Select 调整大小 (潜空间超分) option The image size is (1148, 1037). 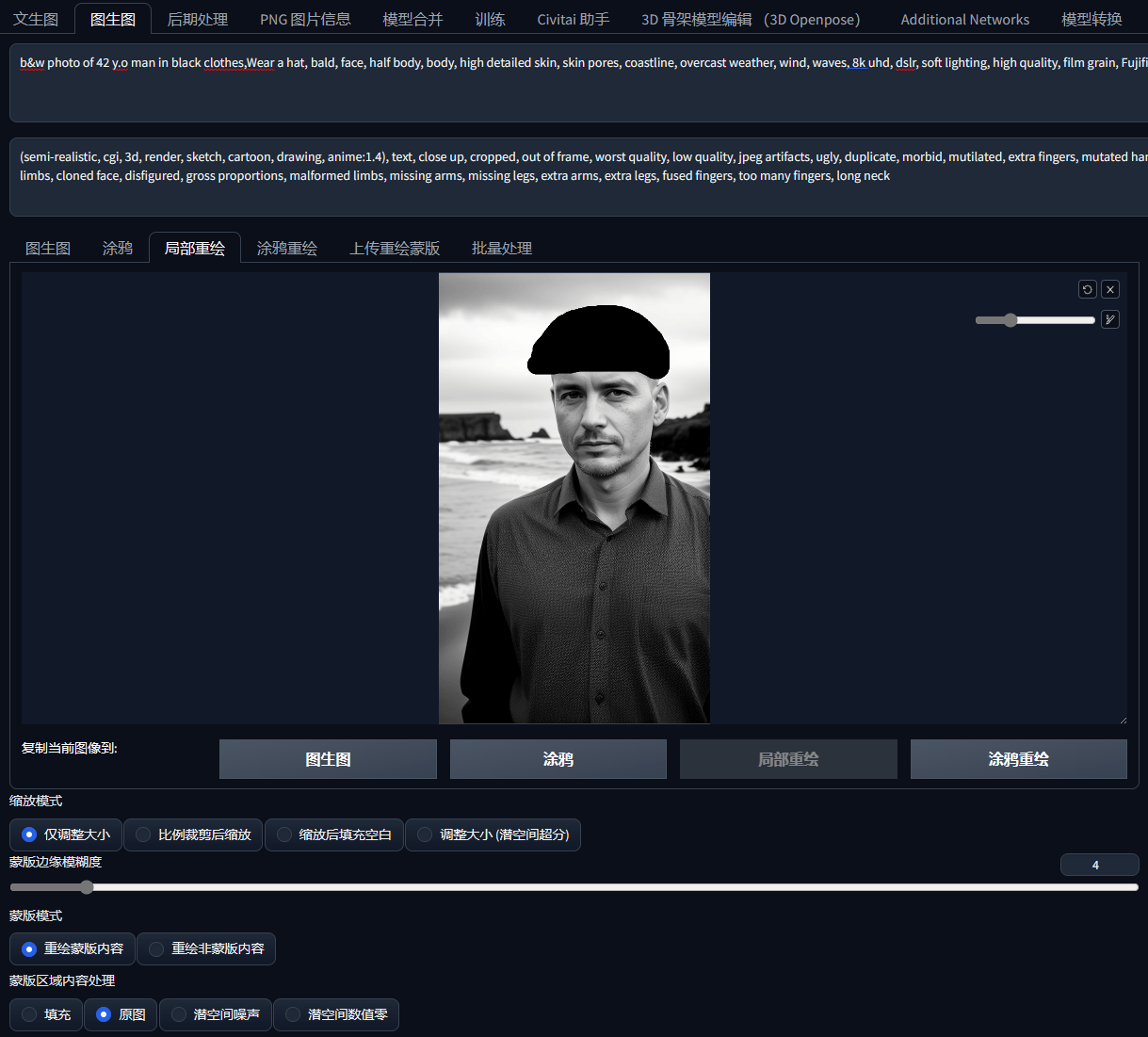[493, 834]
